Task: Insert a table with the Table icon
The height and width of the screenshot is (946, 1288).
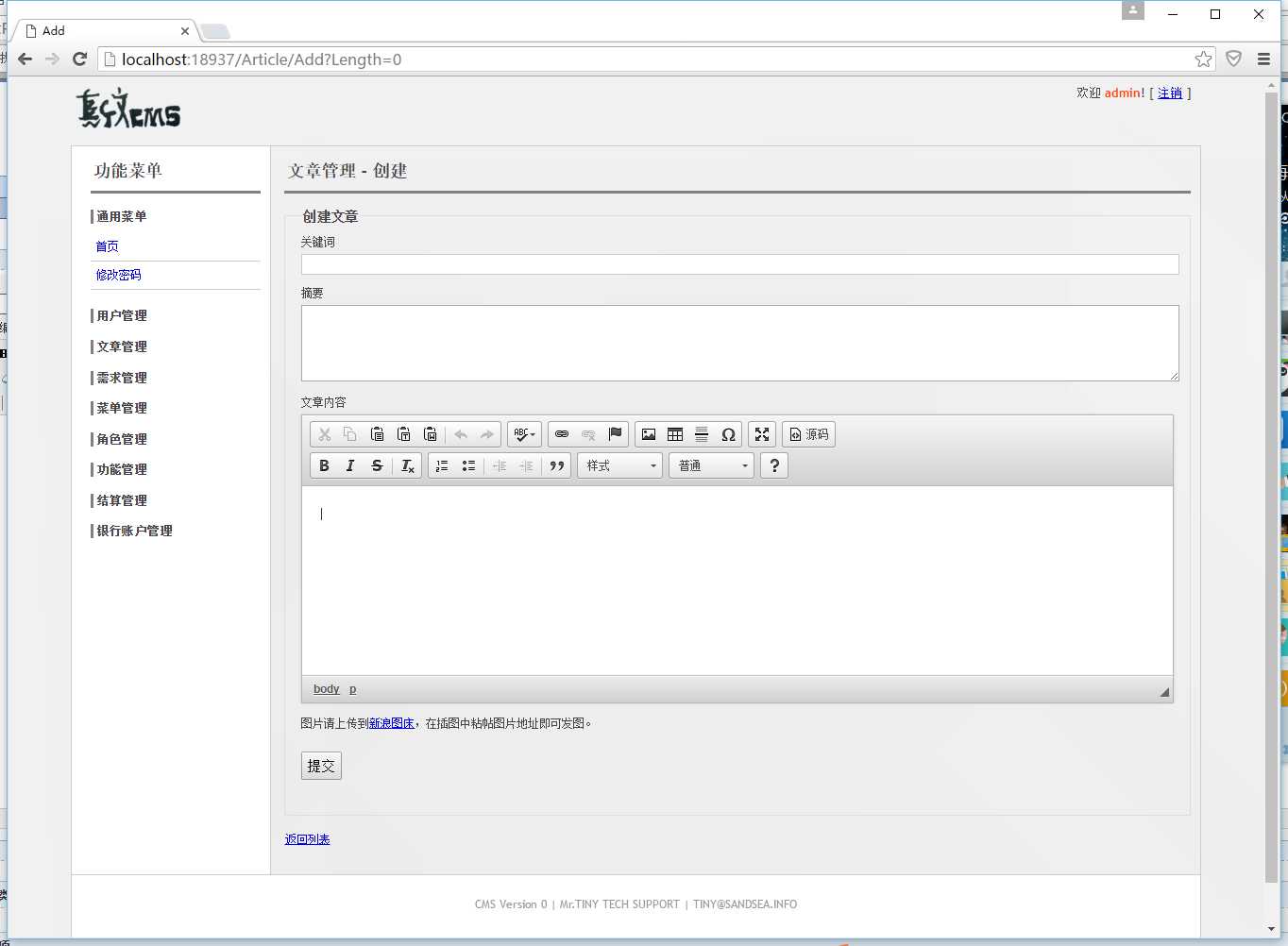Action: [675, 434]
